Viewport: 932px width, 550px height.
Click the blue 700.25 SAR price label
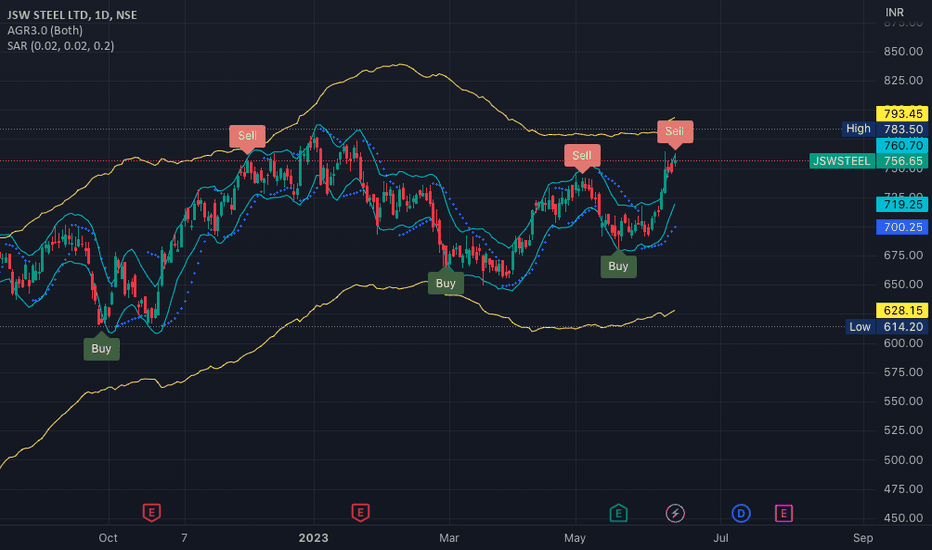tap(902, 227)
